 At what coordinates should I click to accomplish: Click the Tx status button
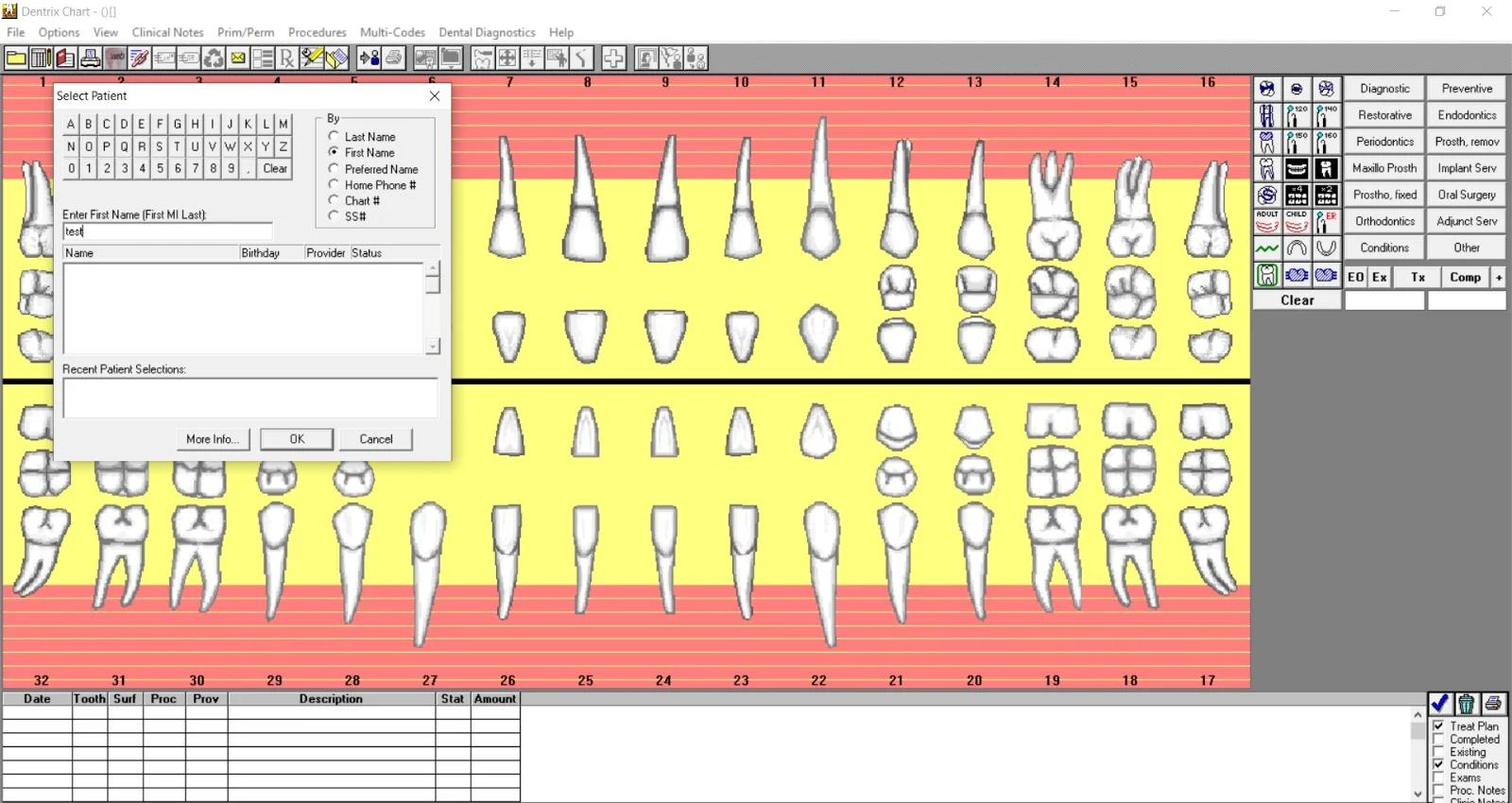coord(1417,277)
